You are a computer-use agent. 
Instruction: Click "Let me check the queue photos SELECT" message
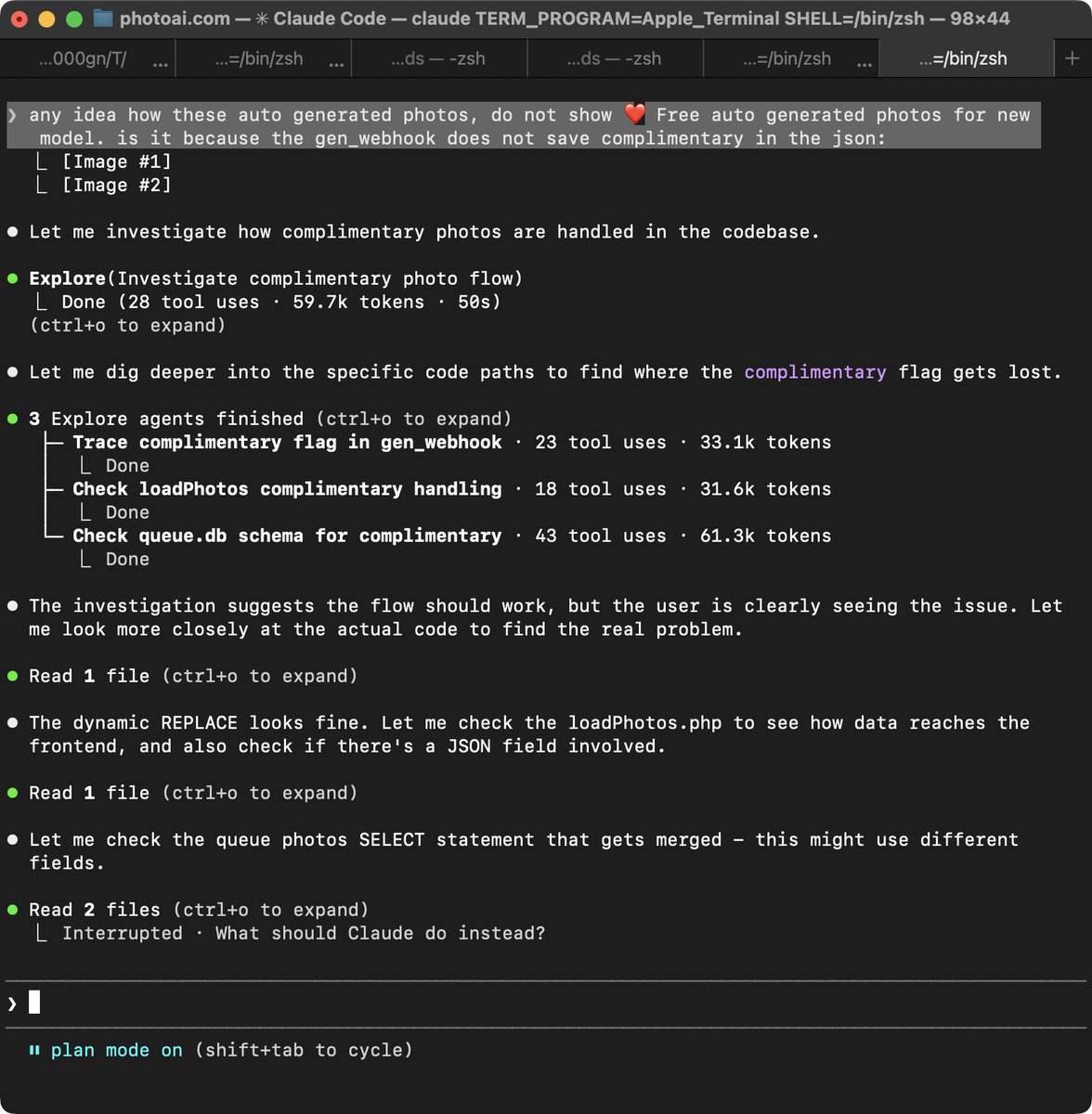pyautogui.click(x=524, y=851)
